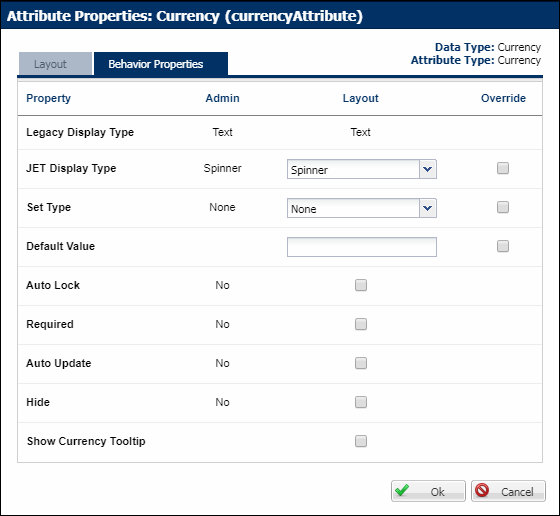
Task: Click the Admin value Spinner text
Action: pos(222,168)
